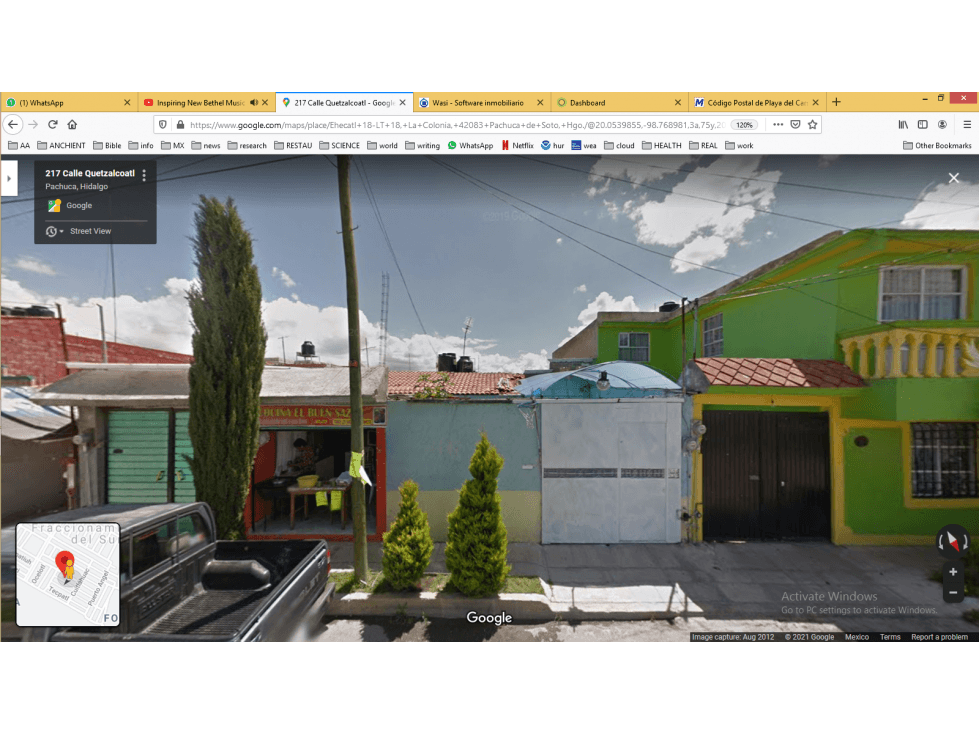Open the Other Bookmarks folder
The height and width of the screenshot is (734, 979).
pos(937,145)
